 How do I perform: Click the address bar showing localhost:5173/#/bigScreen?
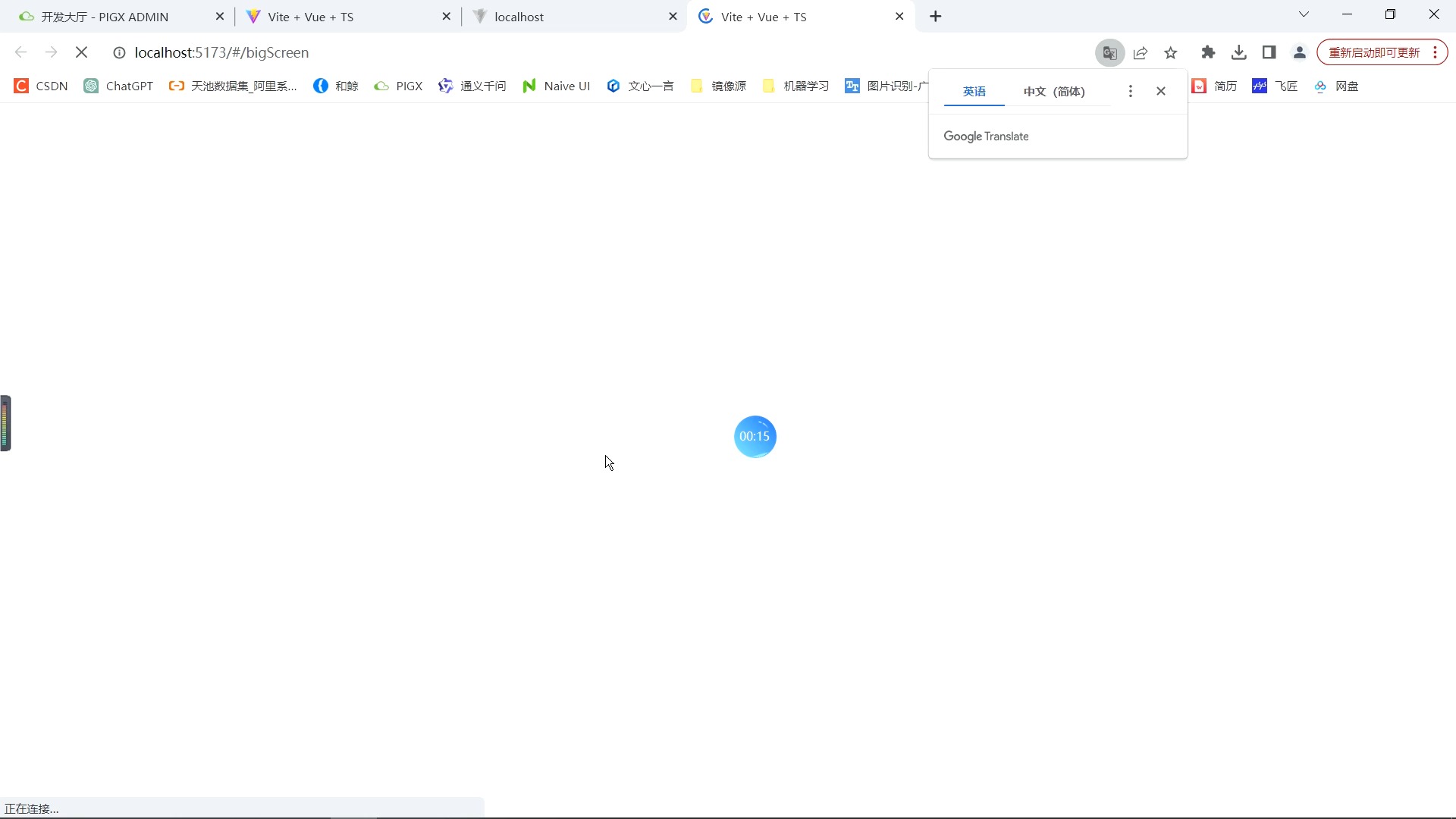click(x=221, y=52)
